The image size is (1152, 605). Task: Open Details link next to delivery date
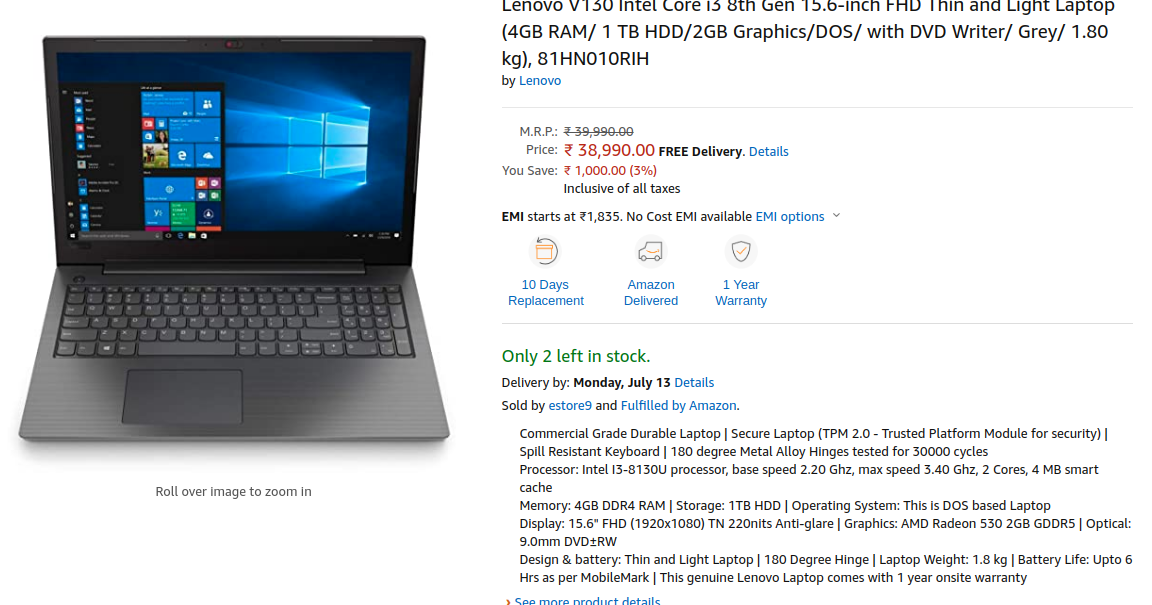point(694,382)
